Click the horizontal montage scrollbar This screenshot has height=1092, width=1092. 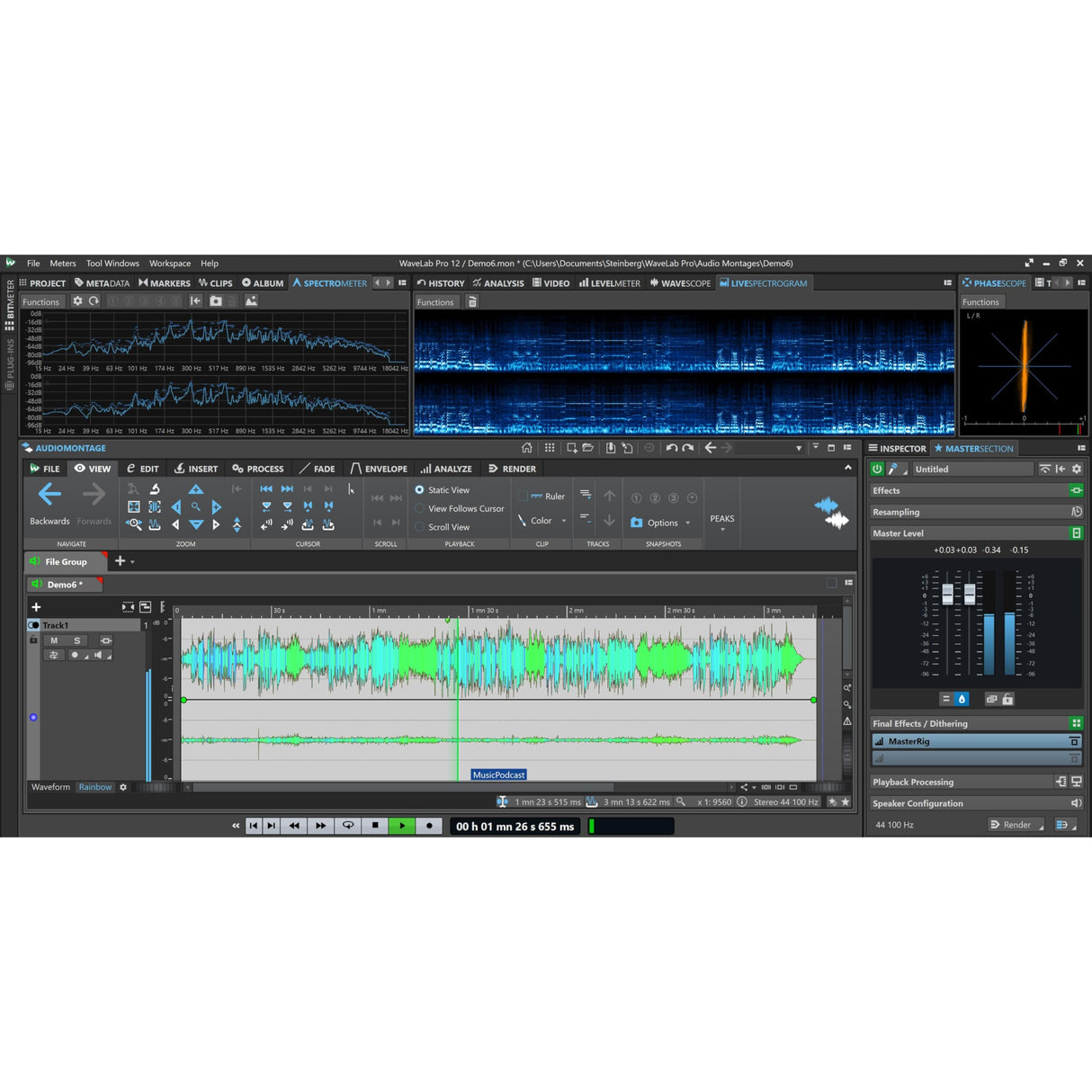(x=403, y=787)
